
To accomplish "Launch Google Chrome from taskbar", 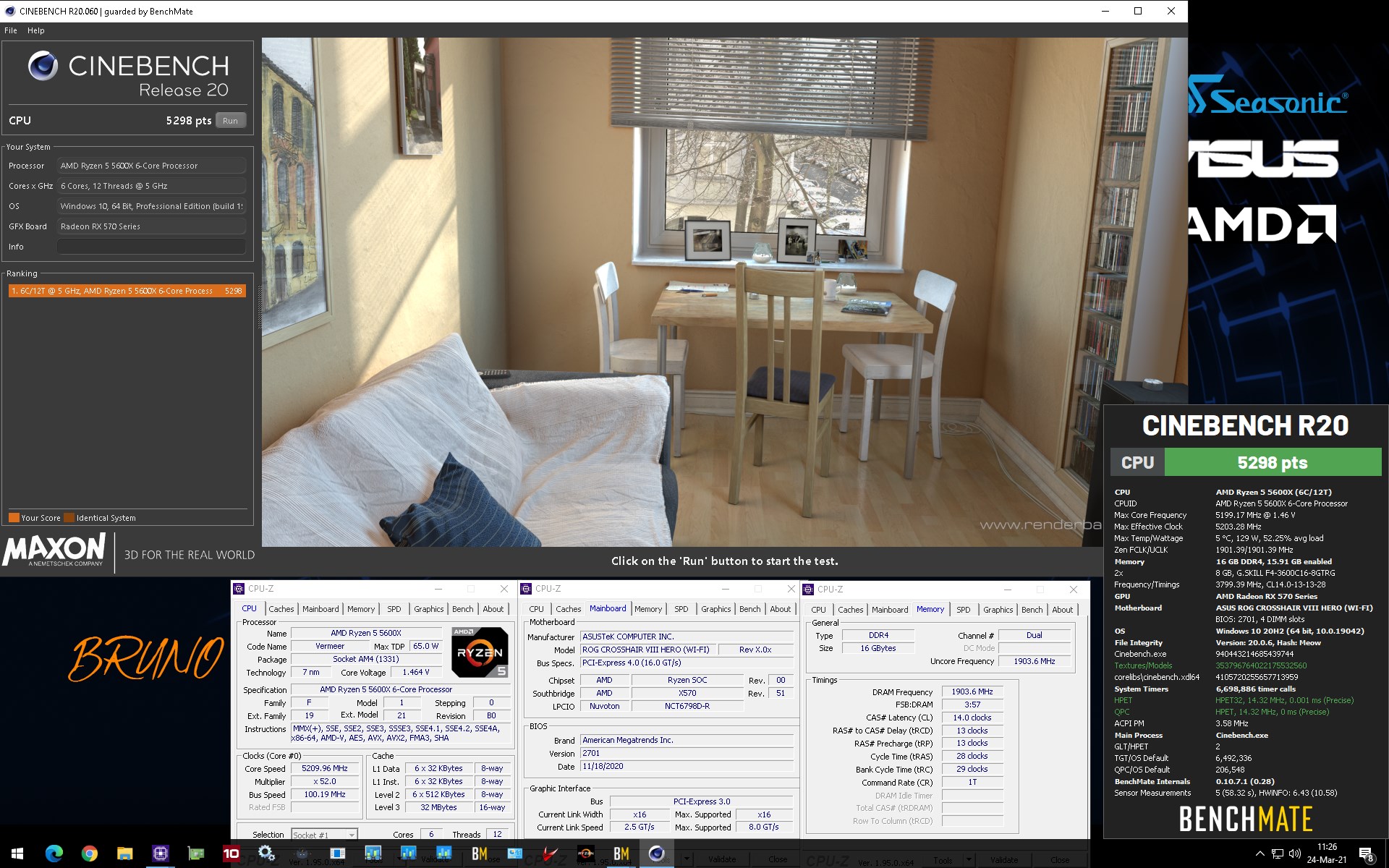I will point(89,854).
